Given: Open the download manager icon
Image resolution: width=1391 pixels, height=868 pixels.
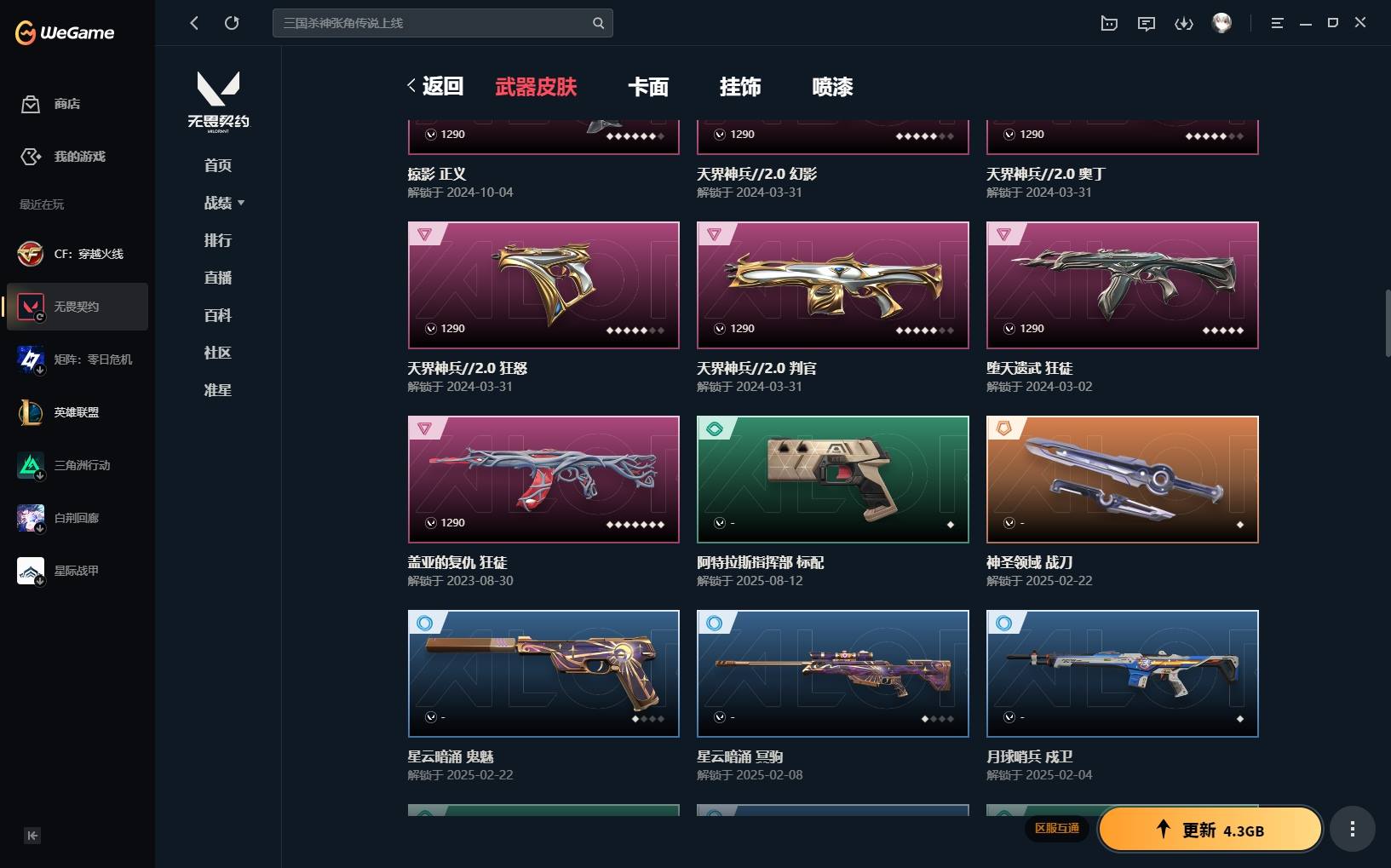Looking at the screenshot, I should [x=1184, y=23].
